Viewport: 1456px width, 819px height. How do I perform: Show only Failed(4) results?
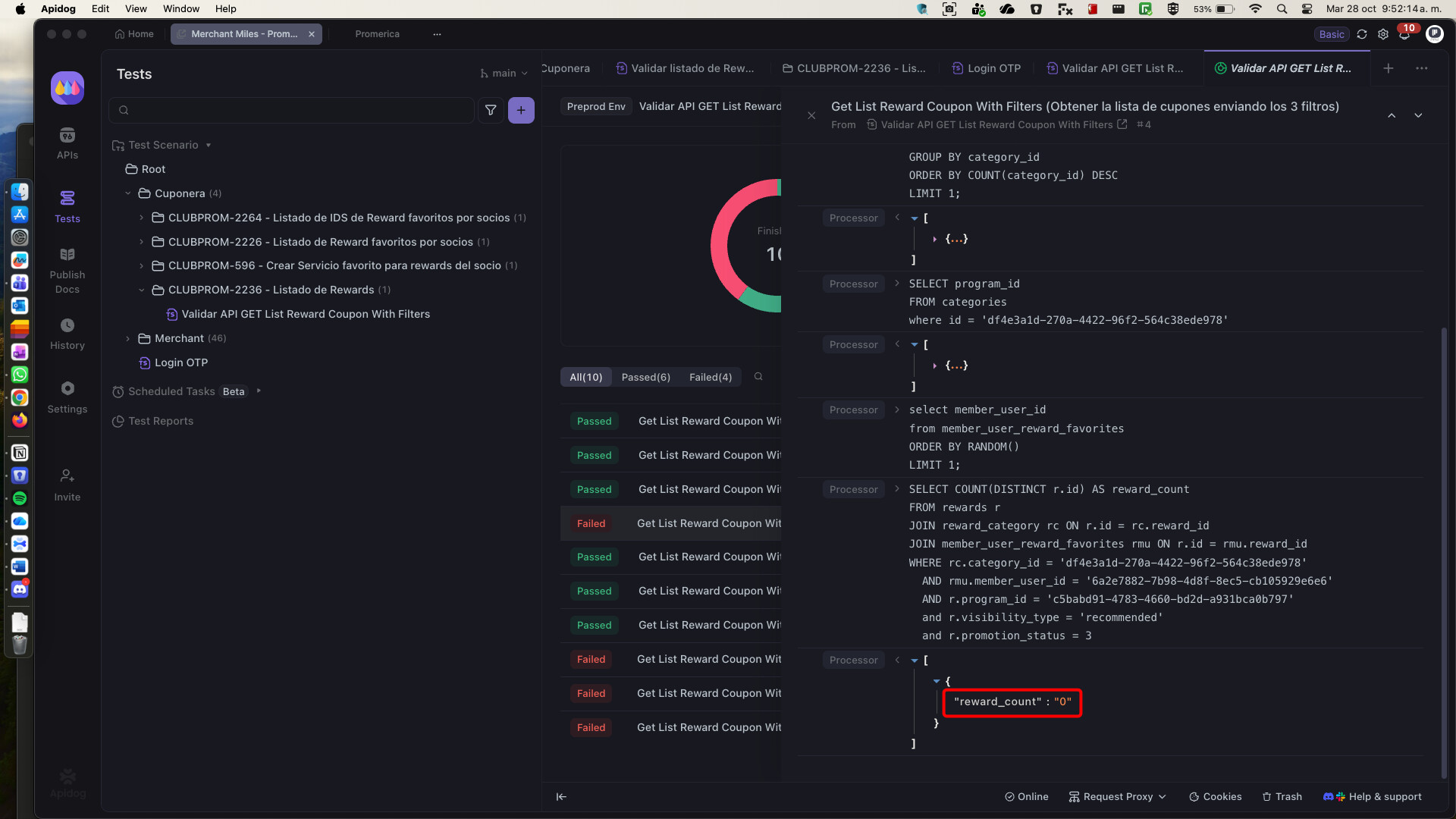pos(711,377)
